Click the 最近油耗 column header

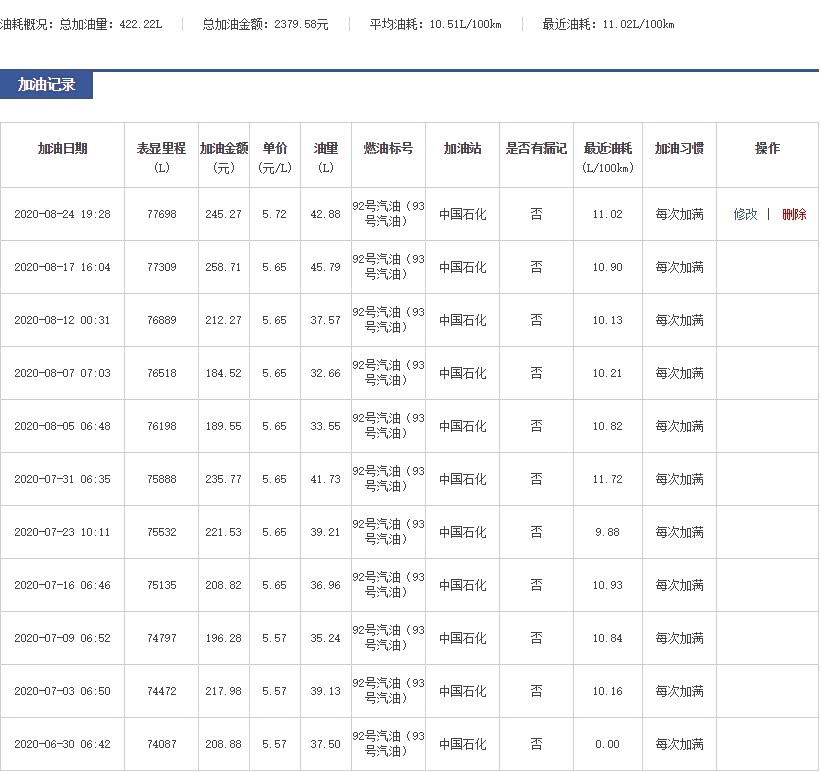pos(607,148)
